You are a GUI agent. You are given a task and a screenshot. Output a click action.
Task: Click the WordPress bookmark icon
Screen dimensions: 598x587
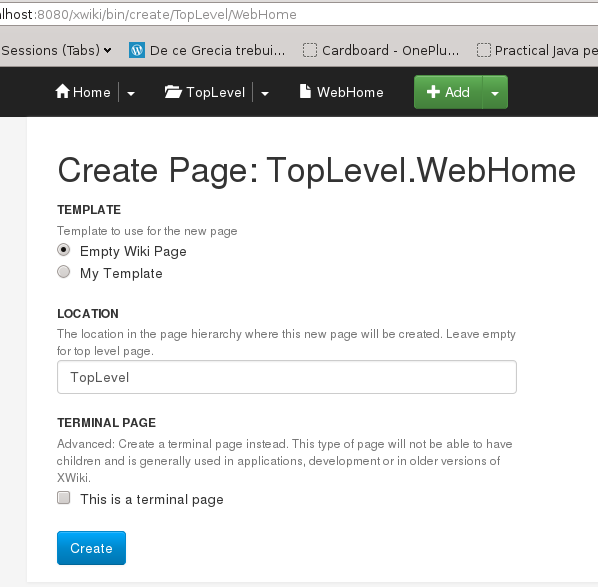coord(137,50)
